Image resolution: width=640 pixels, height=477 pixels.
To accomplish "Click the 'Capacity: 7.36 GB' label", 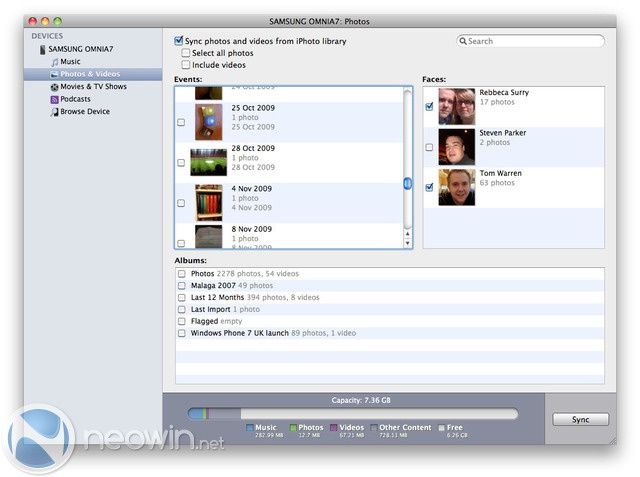I will click(x=361, y=400).
